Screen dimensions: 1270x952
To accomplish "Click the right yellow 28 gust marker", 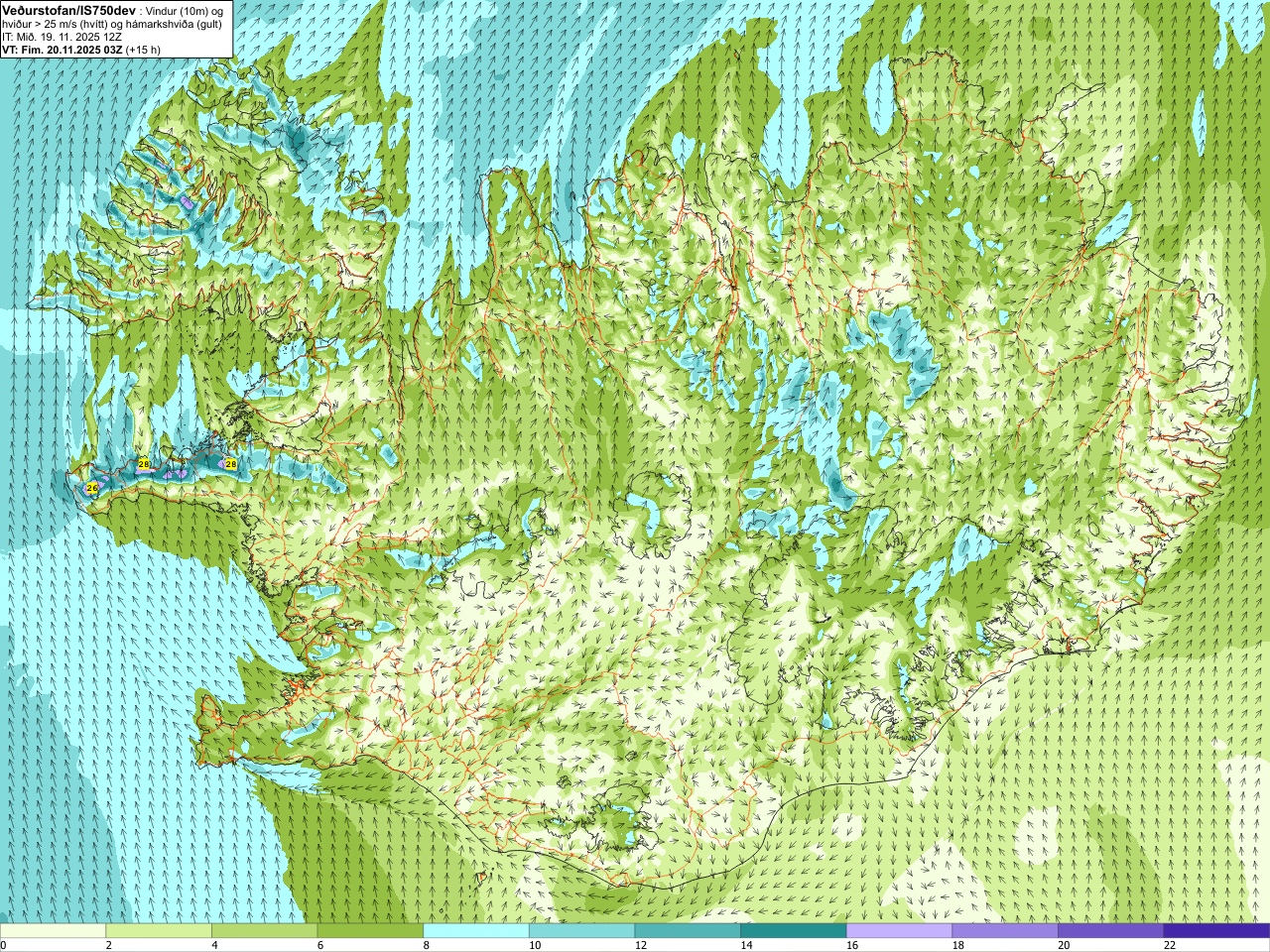I will [x=230, y=463].
